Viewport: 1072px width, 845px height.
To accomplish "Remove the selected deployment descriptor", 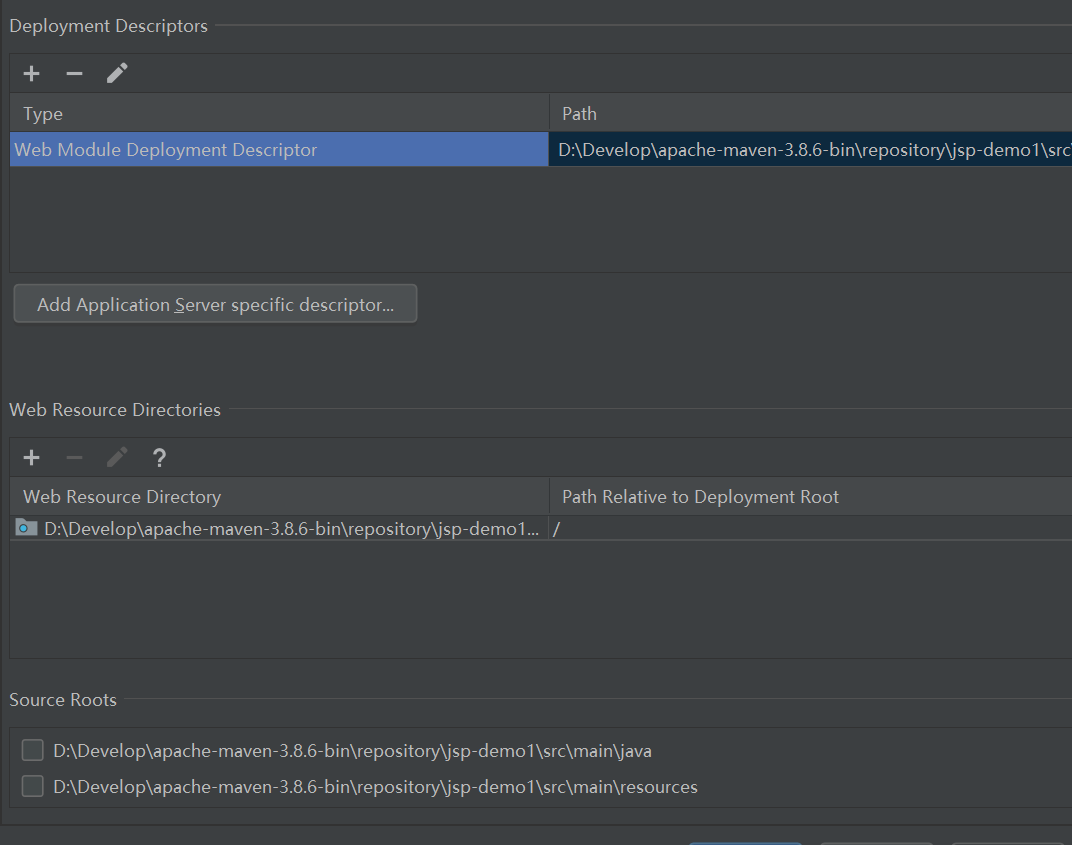I will (x=74, y=74).
